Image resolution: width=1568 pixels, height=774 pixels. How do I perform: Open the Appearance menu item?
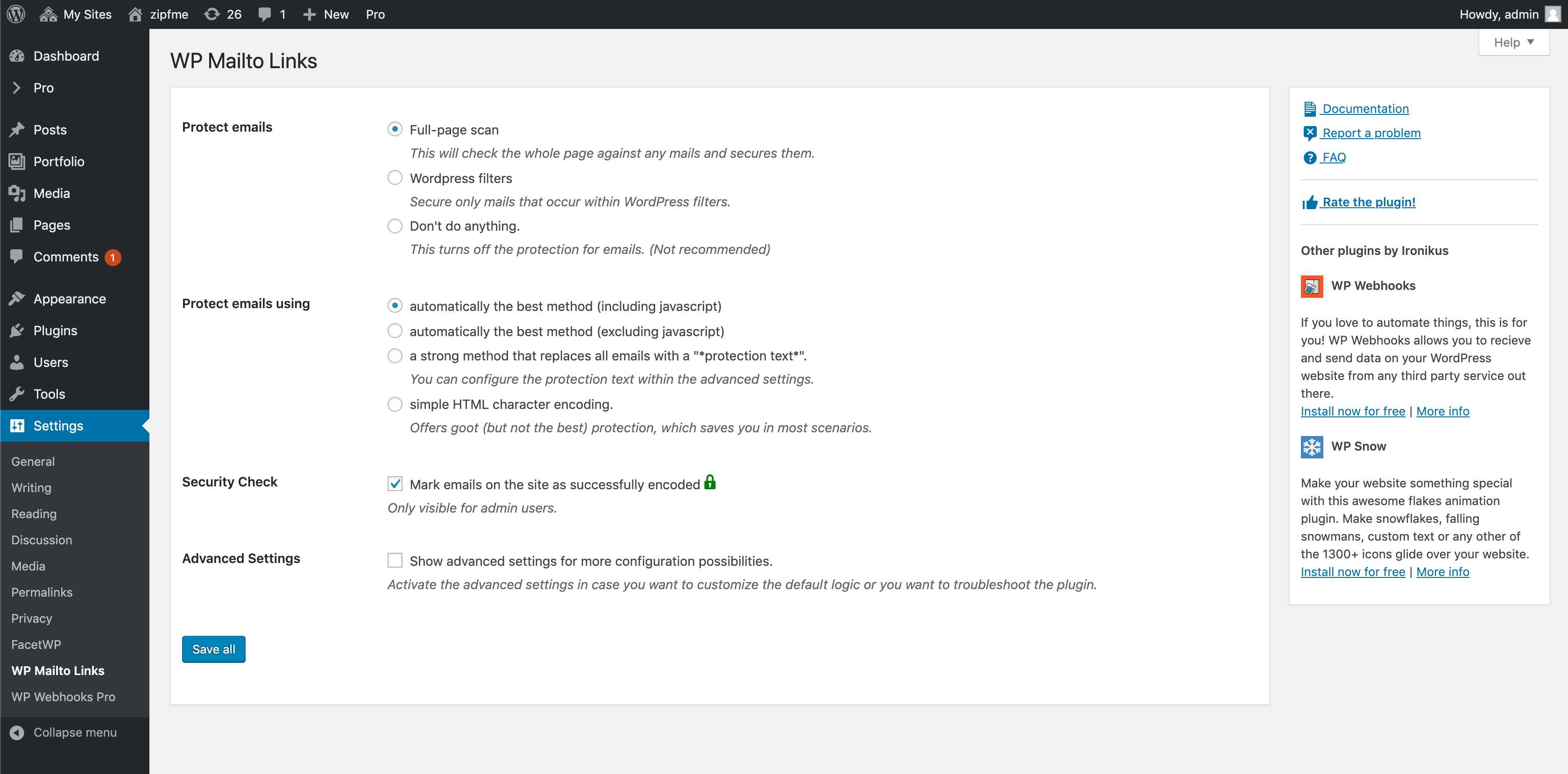[70, 298]
